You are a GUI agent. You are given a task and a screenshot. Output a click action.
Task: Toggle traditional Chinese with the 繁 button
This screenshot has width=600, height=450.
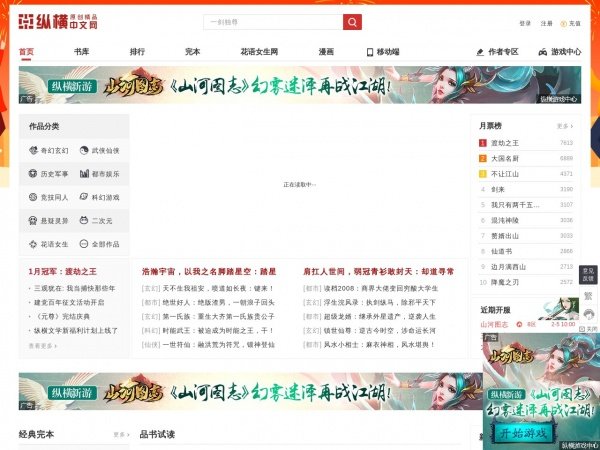(588, 296)
